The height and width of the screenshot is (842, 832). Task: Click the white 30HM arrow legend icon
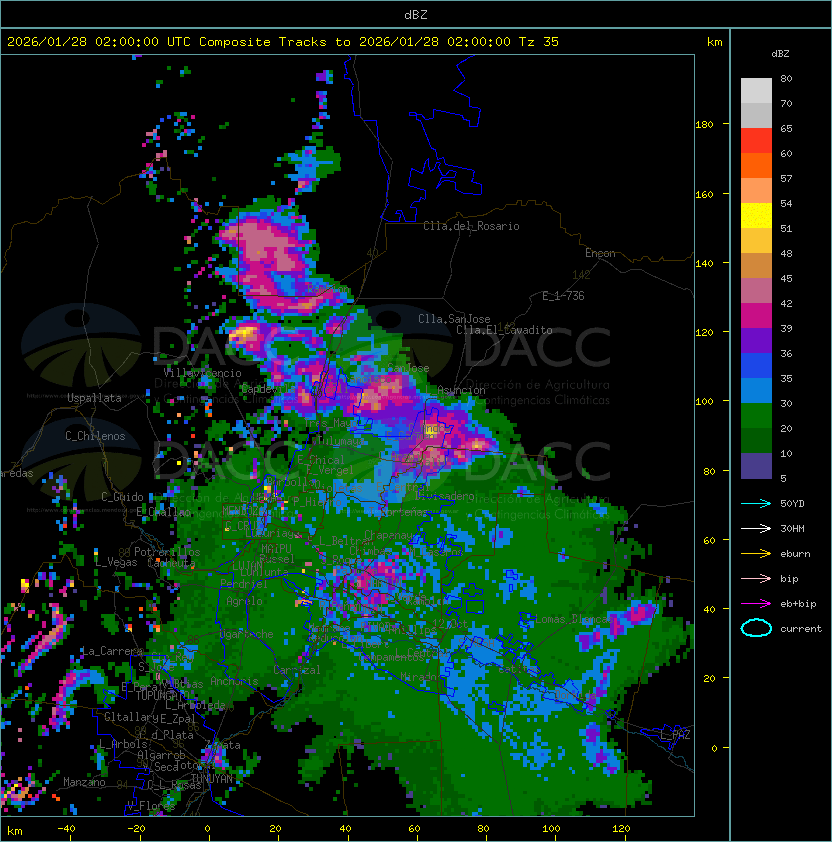tap(756, 528)
